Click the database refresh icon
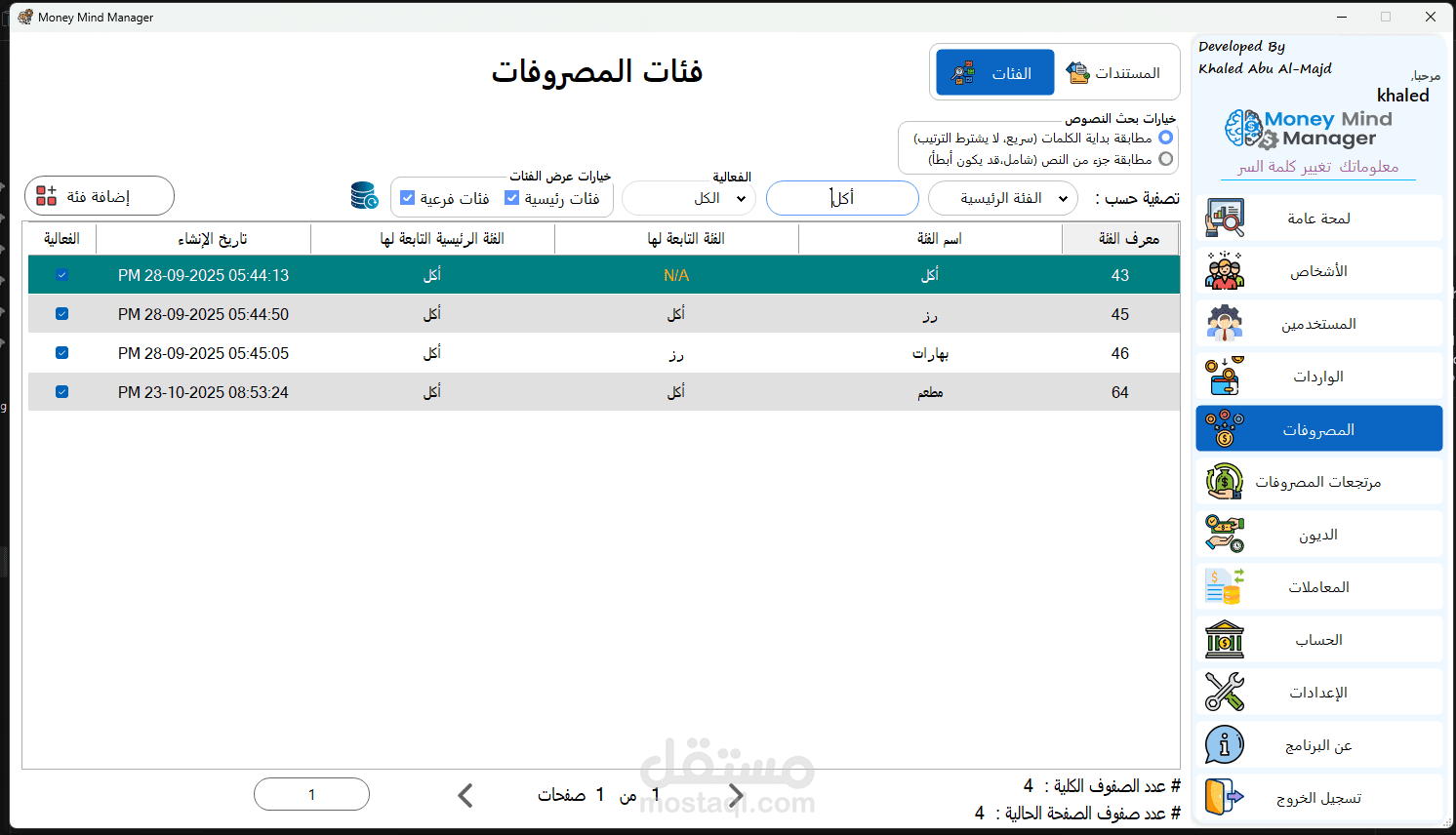 click(365, 196)
